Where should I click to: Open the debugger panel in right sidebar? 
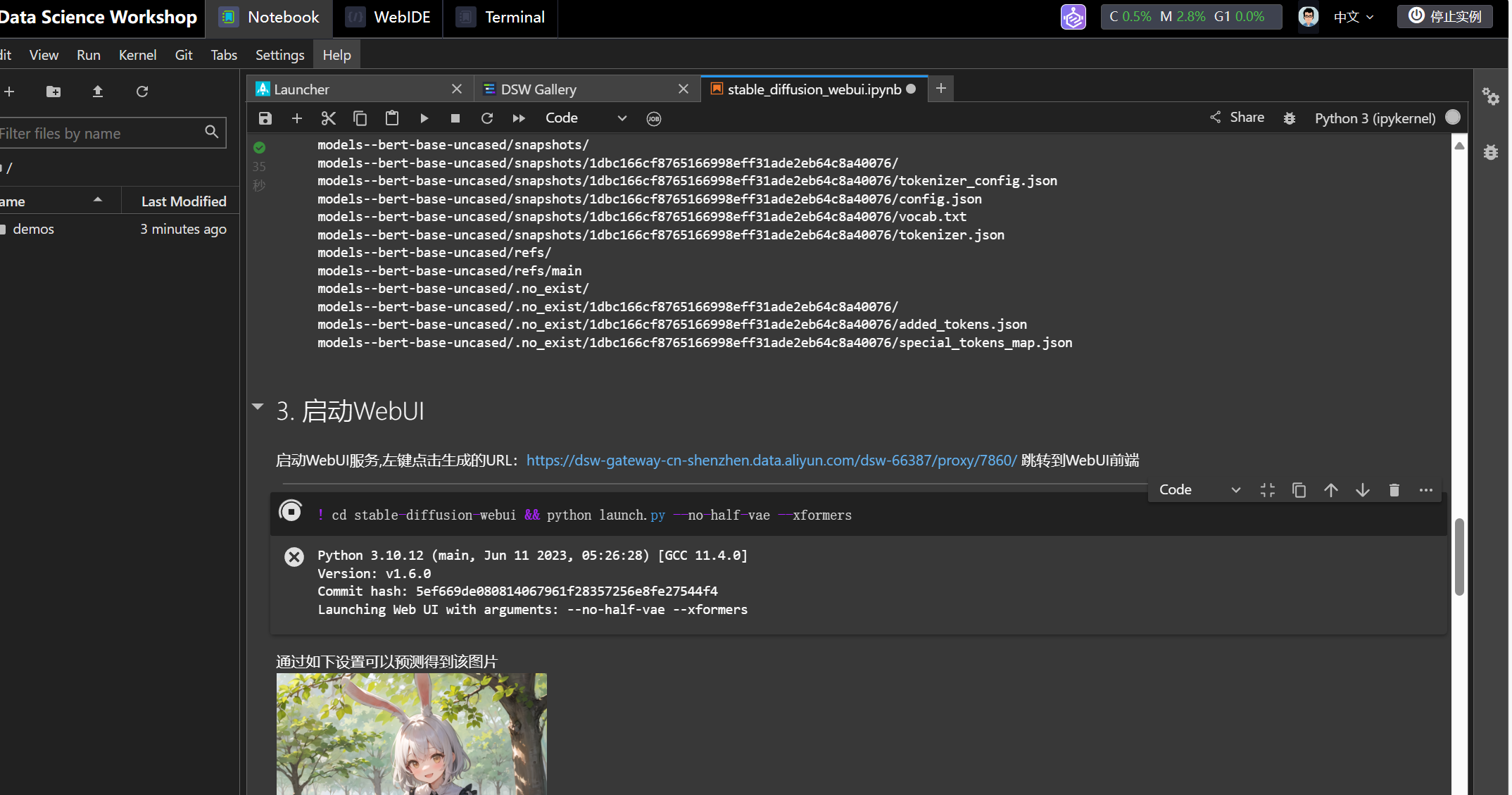point(1490,152)
